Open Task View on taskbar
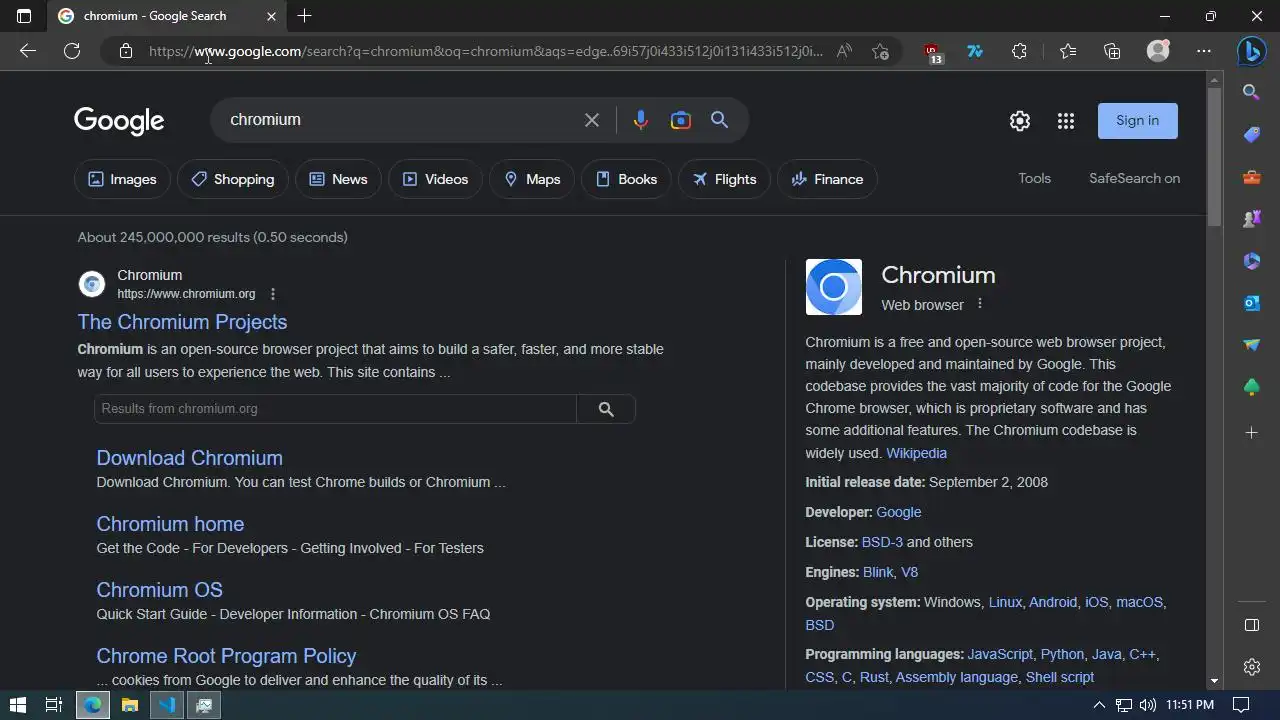 [54, 705]
